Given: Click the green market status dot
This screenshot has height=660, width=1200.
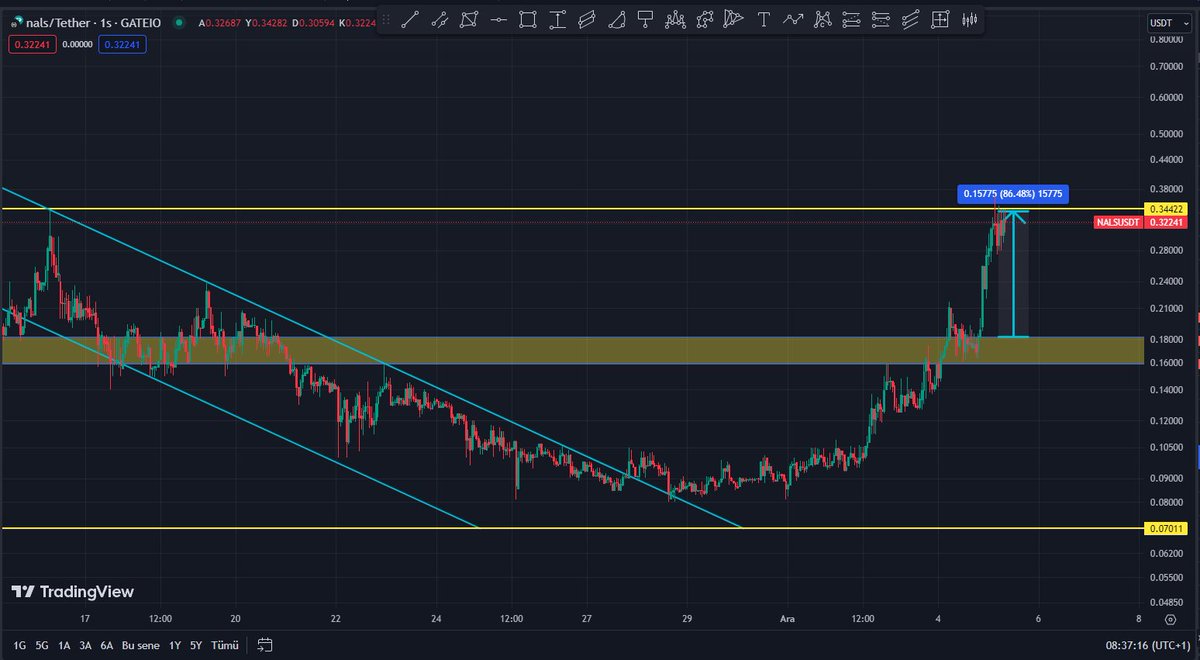Looking at the screenshot, I should click(178, 23).
